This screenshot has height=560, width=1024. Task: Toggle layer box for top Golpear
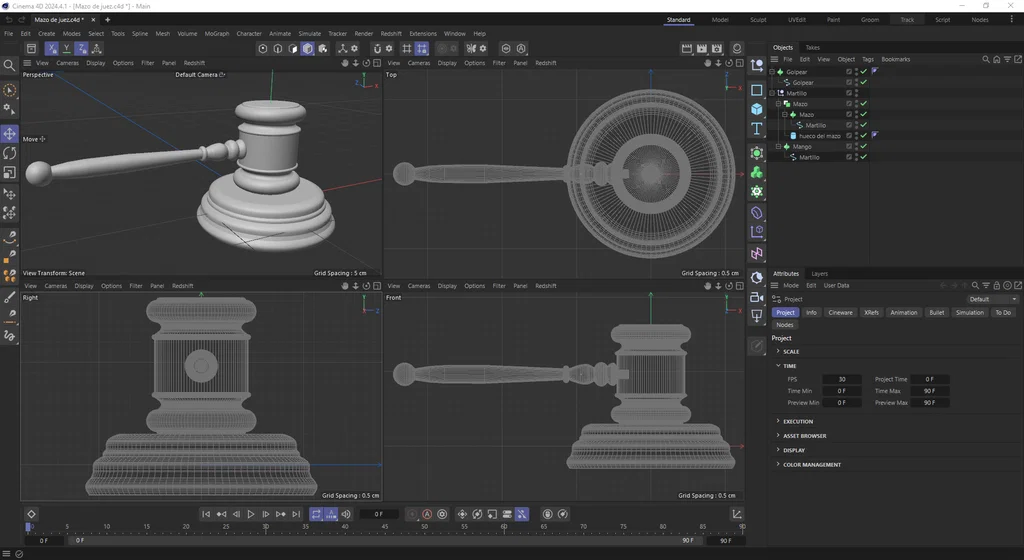(849, 72)
